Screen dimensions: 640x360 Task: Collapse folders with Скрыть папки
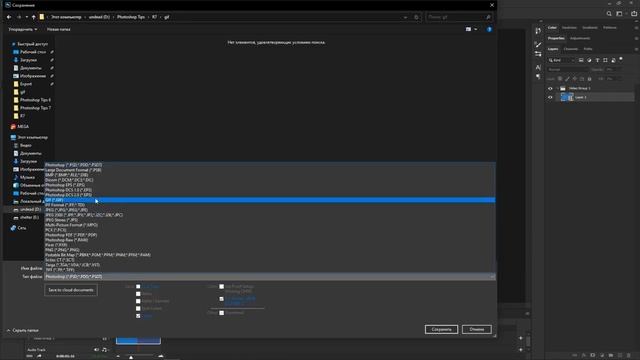[22, 330]
